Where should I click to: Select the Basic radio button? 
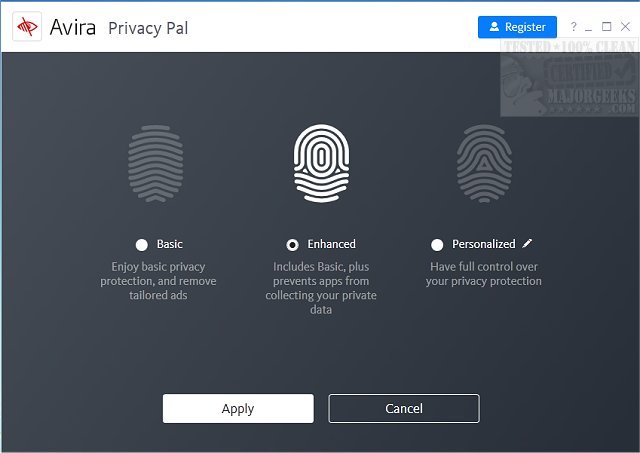point(141,244)
